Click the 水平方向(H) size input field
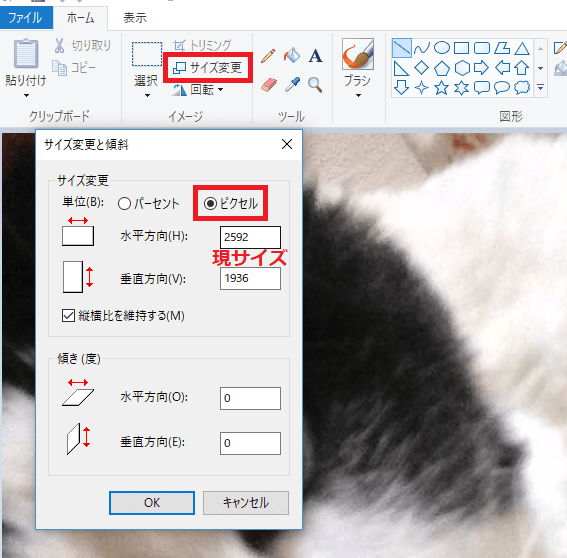This screenshot has height=558, width=567. [250, 237]
